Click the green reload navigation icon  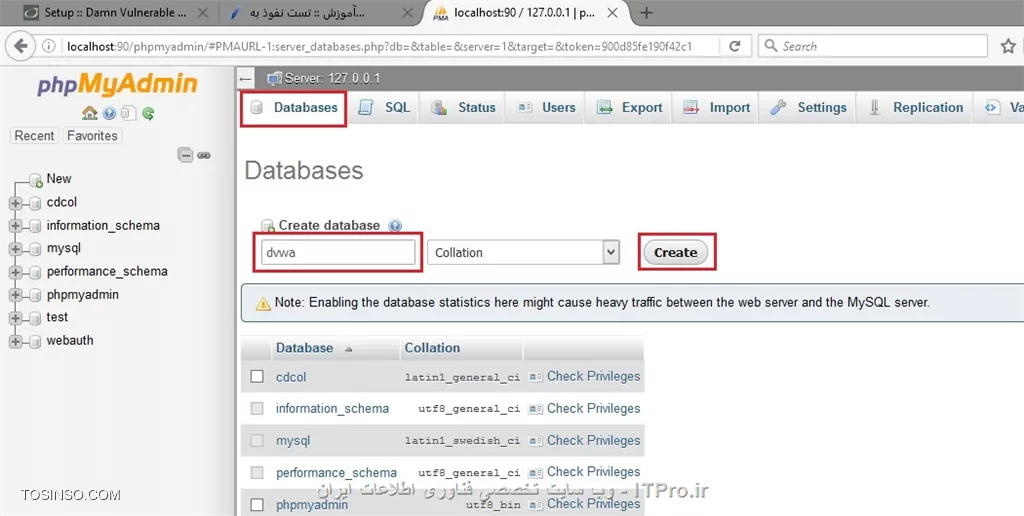click(148, 114)
